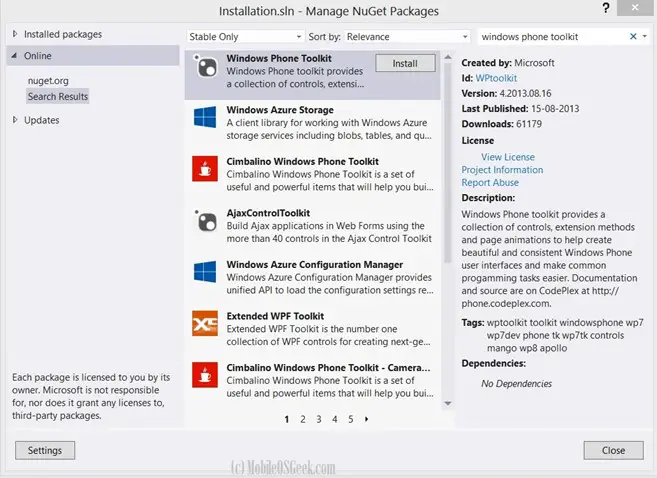Select Search Results in the tree
The width and height of the screenshot is (657, 478).
point(58,96)
